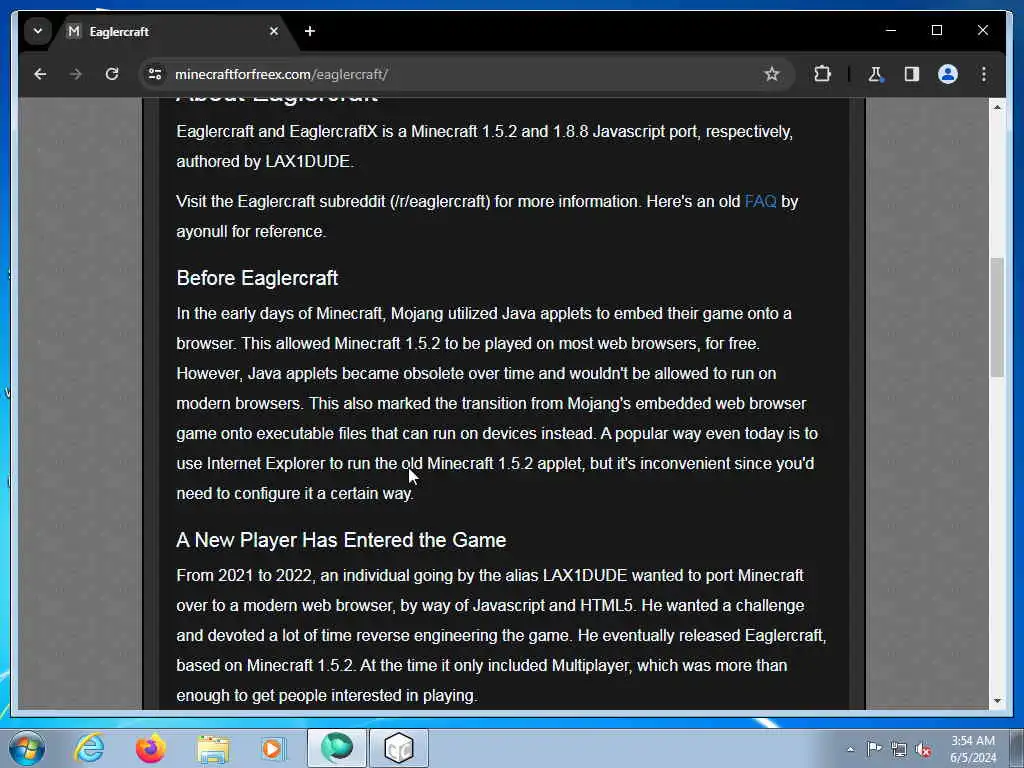Launch Firefox from the taskbar

150,748
